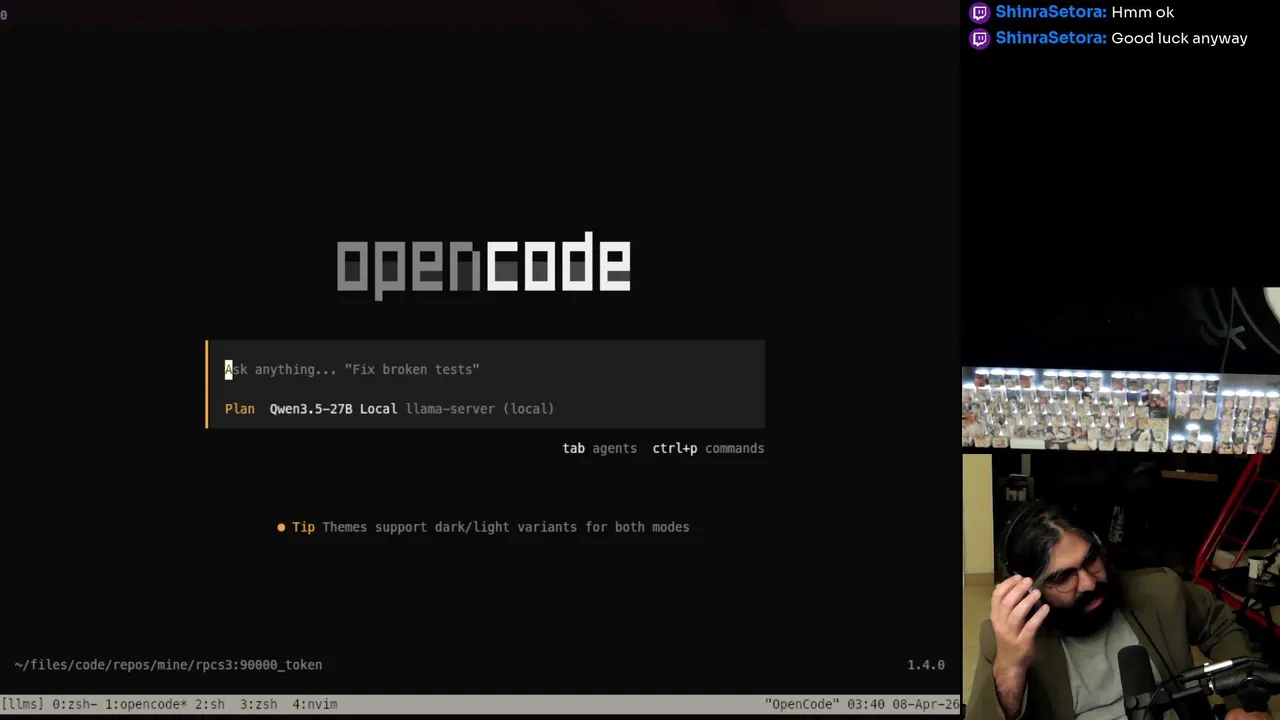Click the llama-server (local) provider label

[480, 408]
